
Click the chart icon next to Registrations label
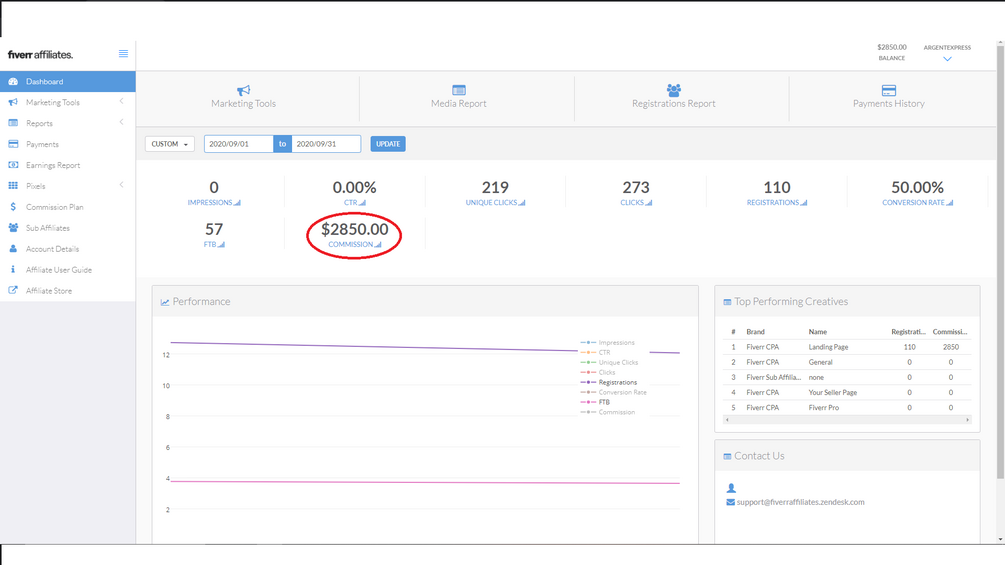[x=804, y=202]
